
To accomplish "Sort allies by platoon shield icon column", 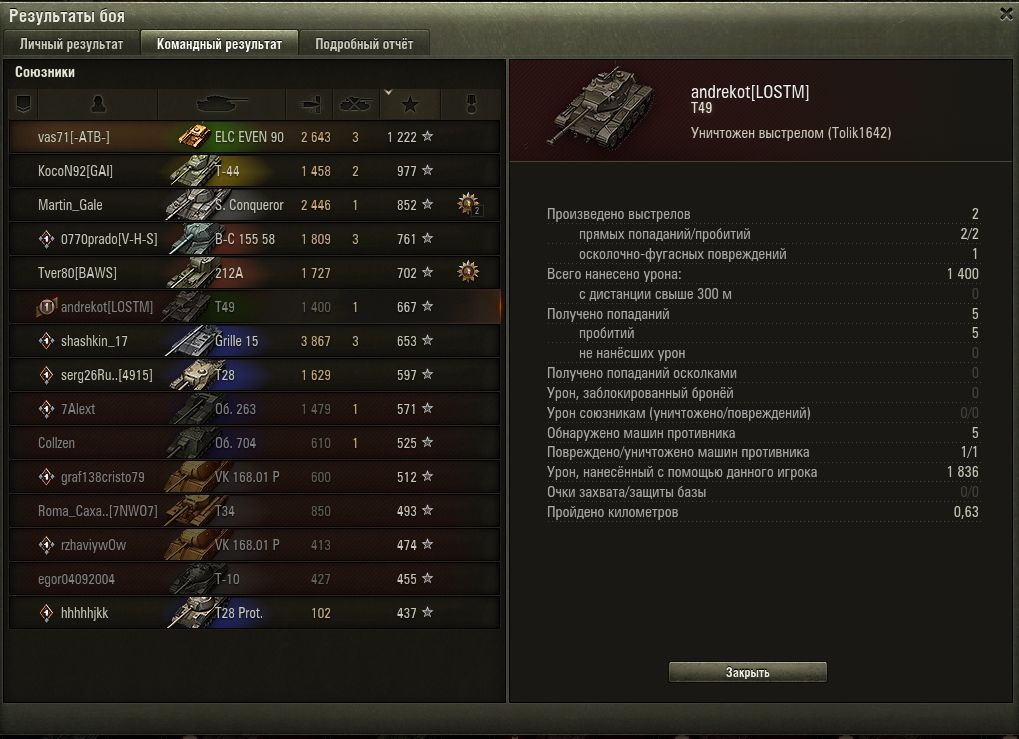I will 23,103.
